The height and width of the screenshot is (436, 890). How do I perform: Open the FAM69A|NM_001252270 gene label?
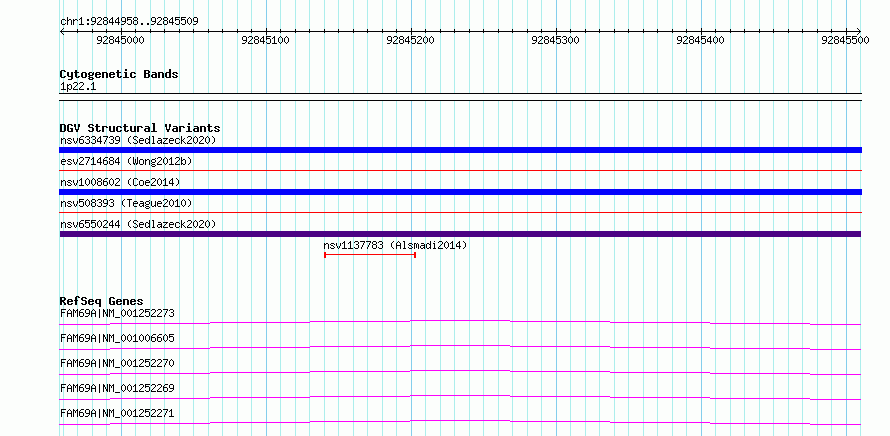(x=117, y=363)
